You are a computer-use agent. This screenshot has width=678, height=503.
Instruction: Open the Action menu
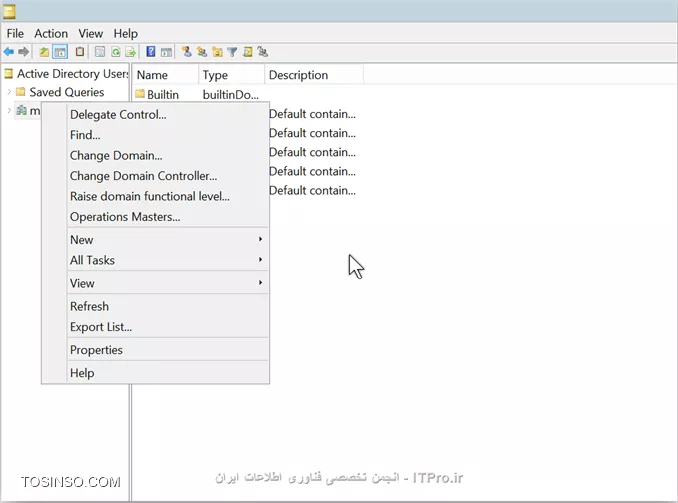(x=51, y=33)
